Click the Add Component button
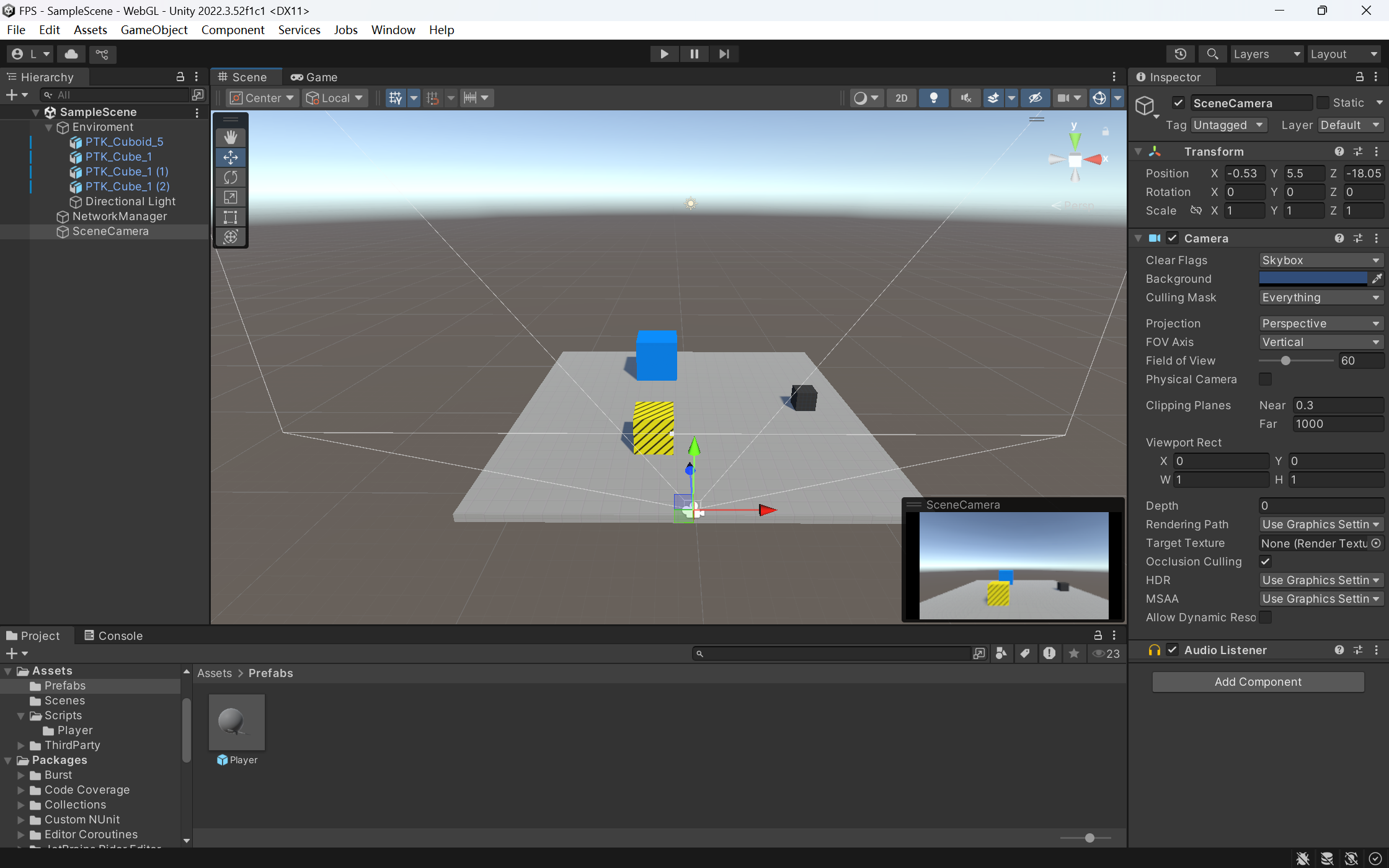 tap(1258, 682)
